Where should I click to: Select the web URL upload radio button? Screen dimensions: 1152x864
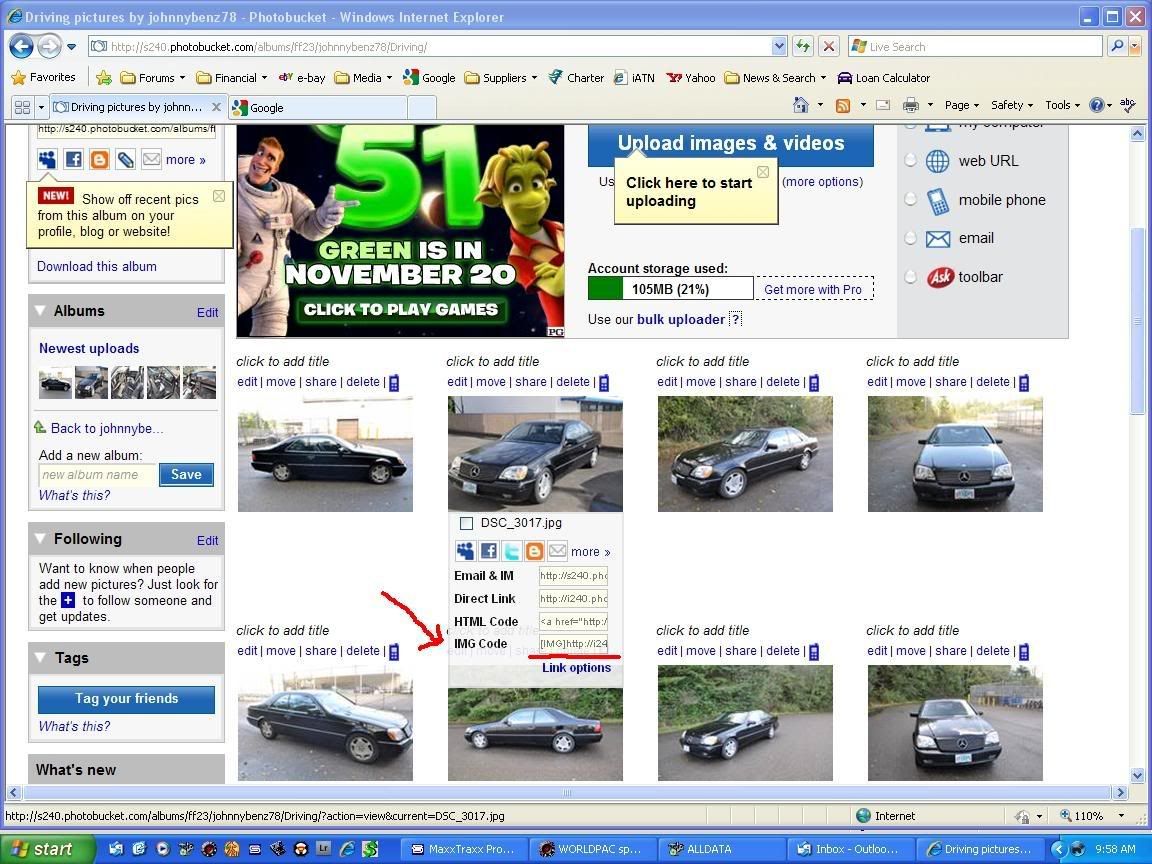coord(910,160)
